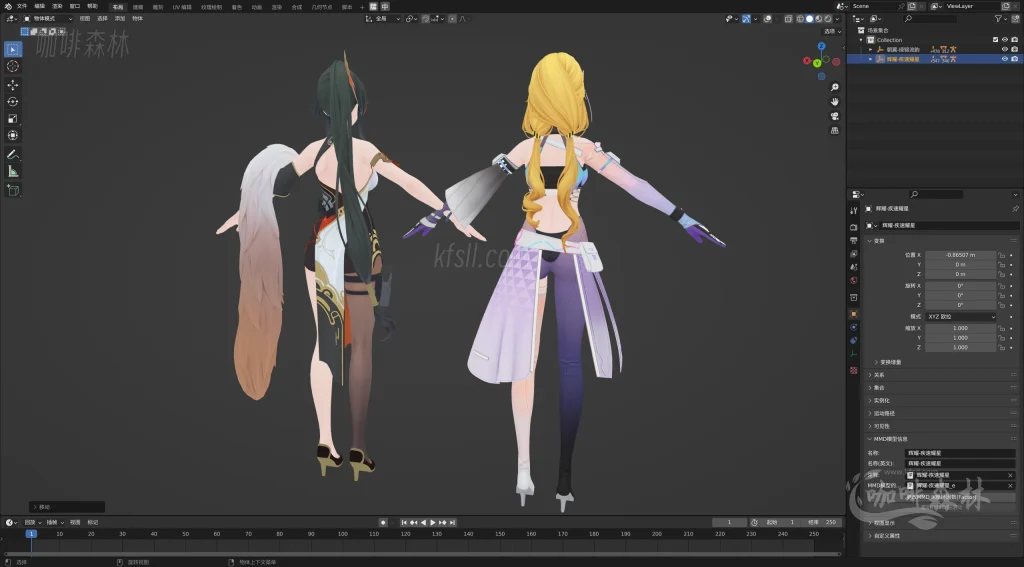The height and width of the screenshot is (567, 1024).
Task: Toggle lock for Scale Z
Action: click(x=1001, y=347)
